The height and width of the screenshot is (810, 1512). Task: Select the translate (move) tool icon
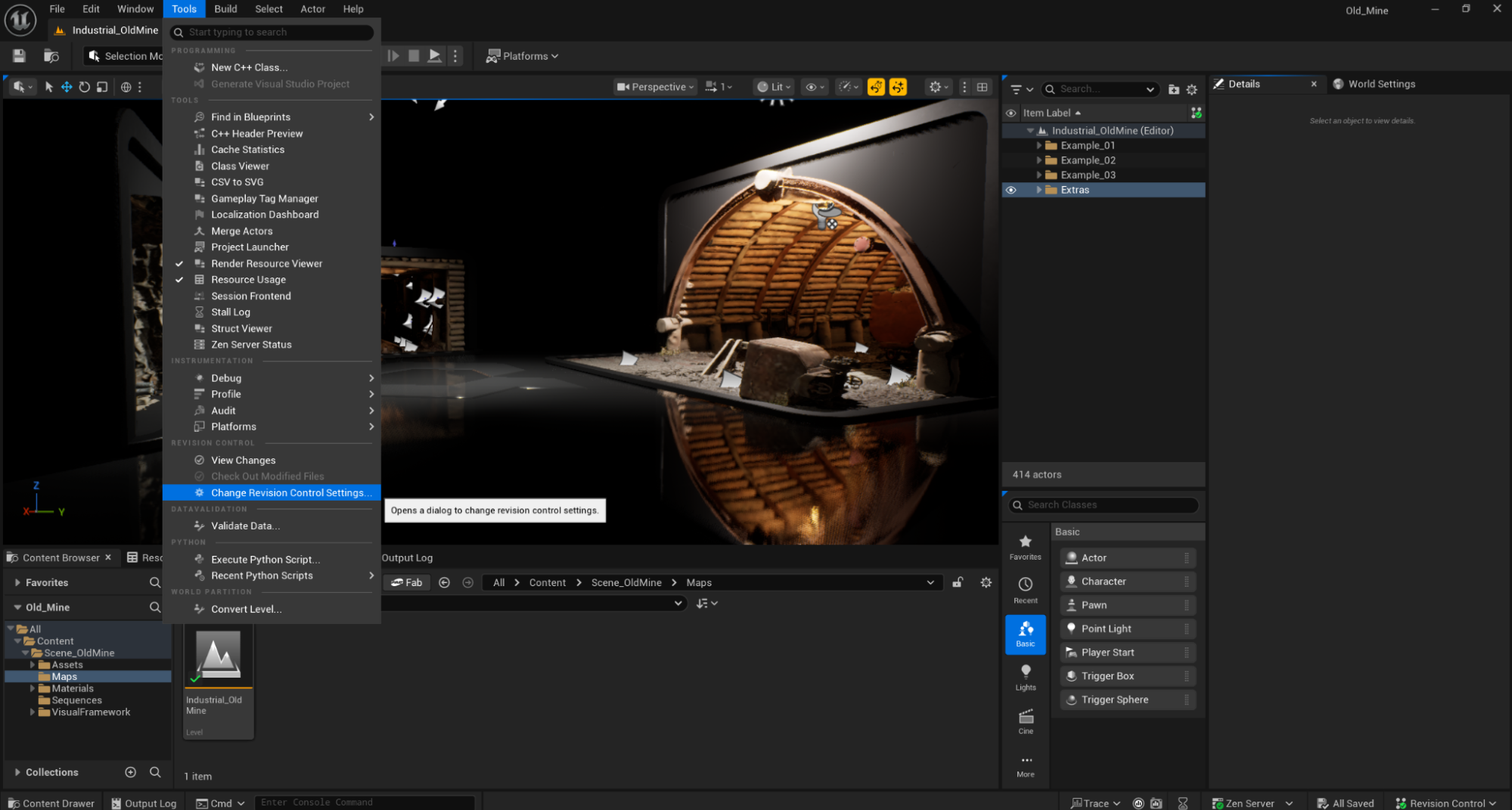67,87
